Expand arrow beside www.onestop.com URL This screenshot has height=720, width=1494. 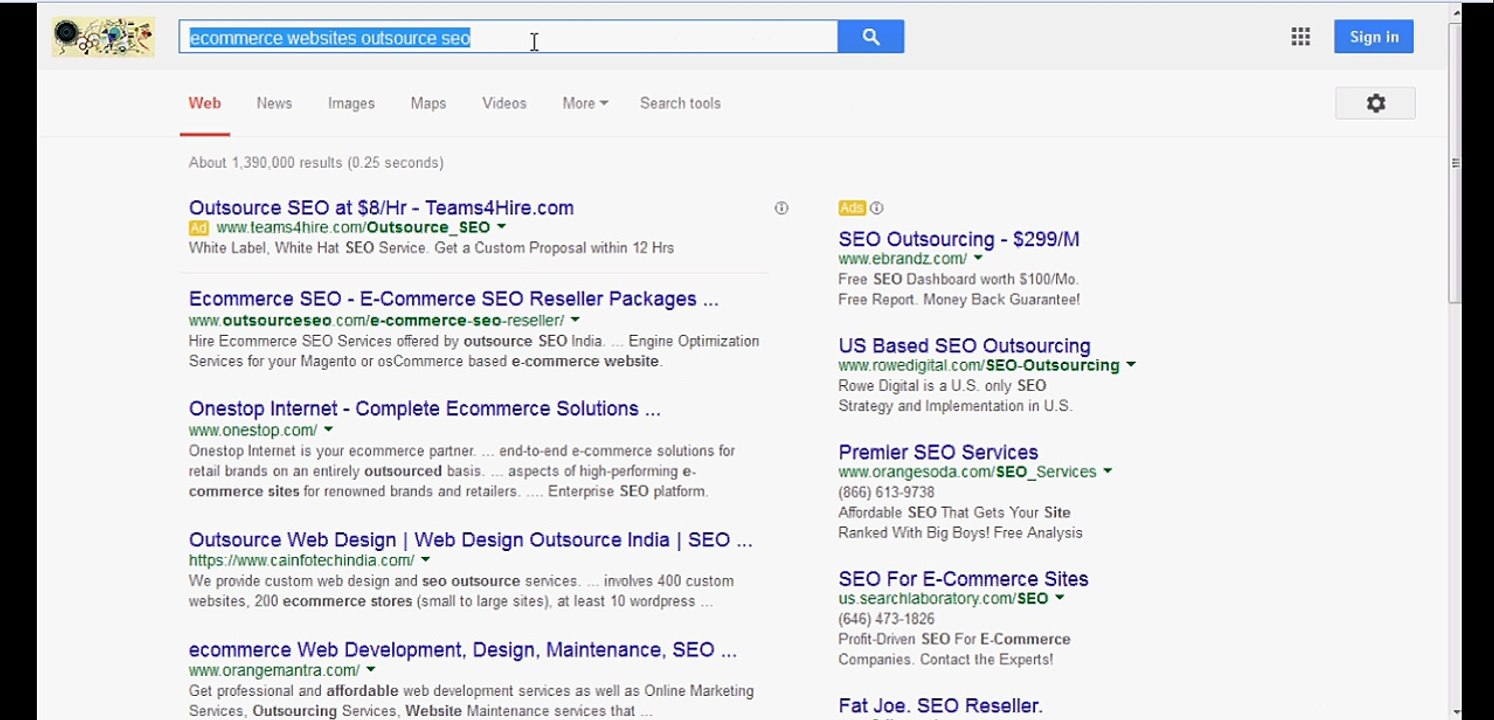(328, 431)
